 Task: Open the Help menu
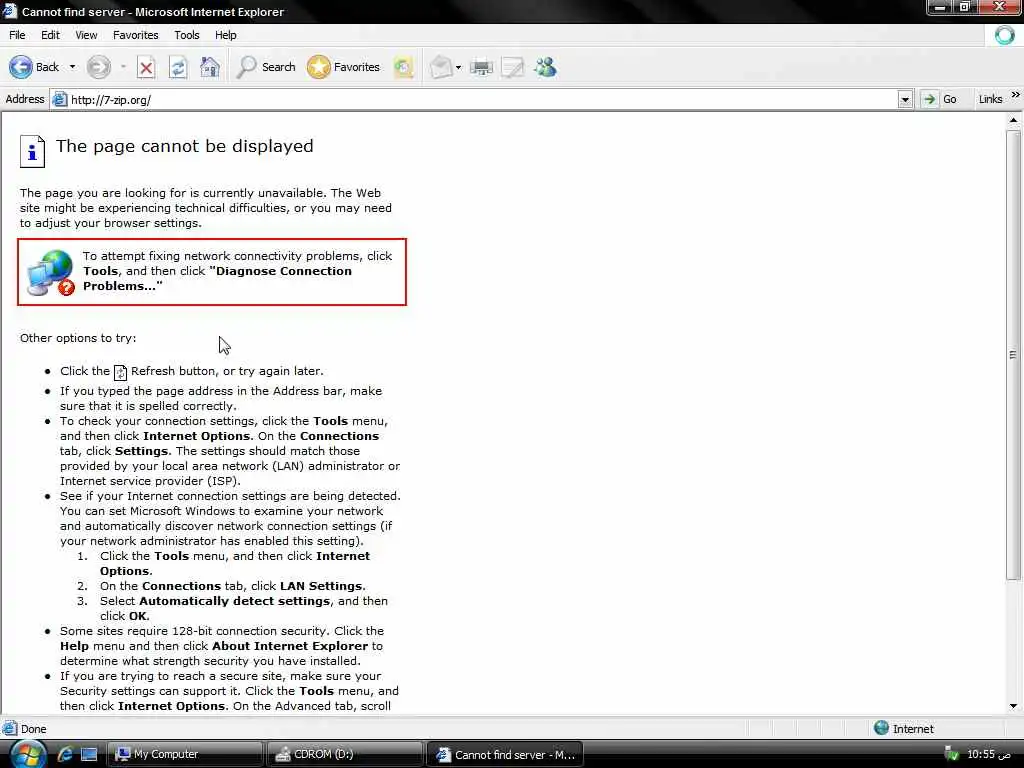(225, 35)
